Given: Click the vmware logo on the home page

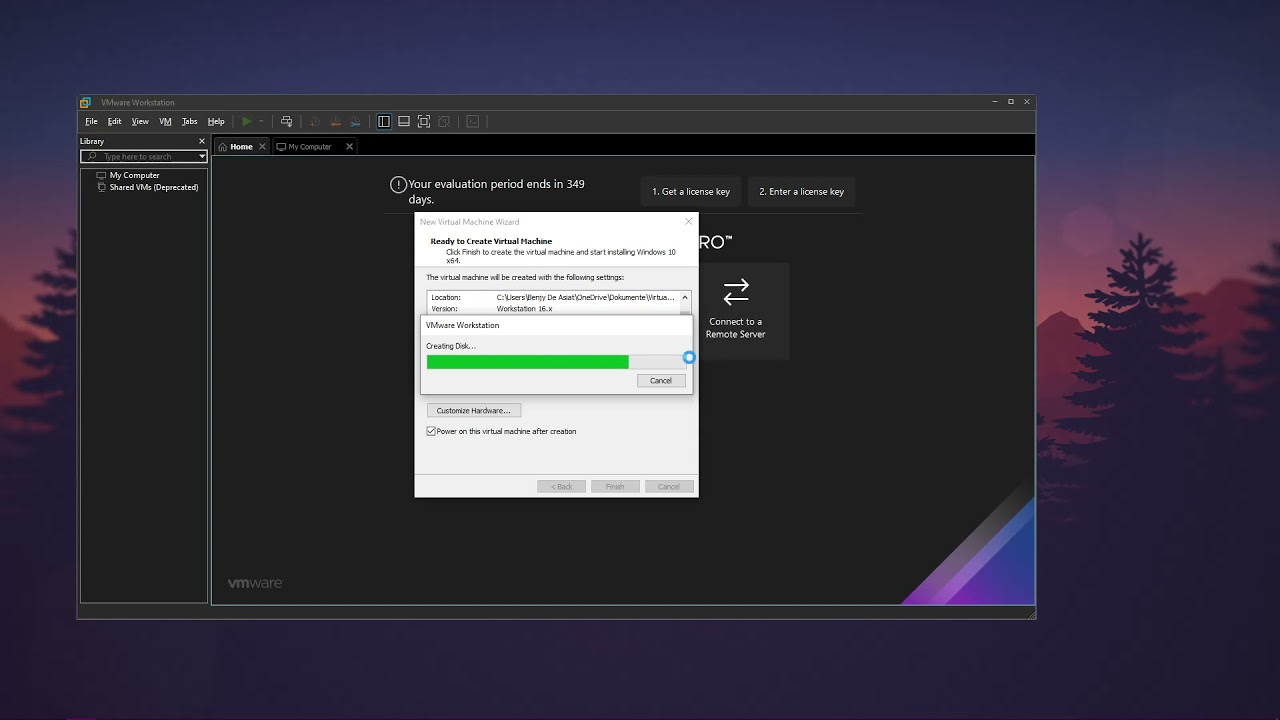Looking at the screenshot, I should 255,583.
